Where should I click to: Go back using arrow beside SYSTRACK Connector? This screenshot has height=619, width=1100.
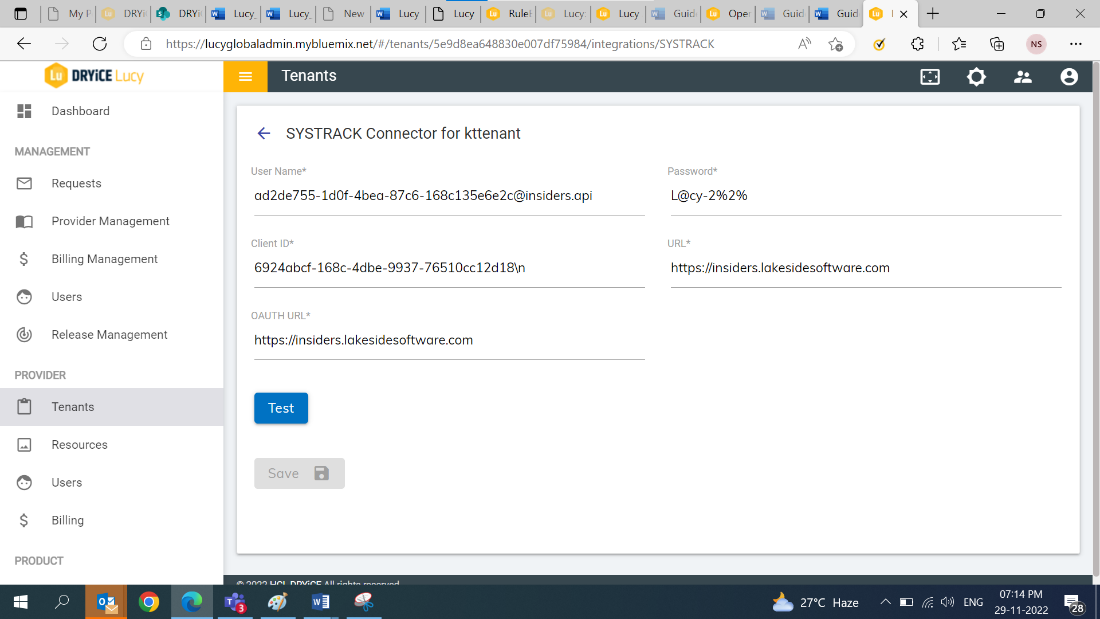[x=264, y=133]
